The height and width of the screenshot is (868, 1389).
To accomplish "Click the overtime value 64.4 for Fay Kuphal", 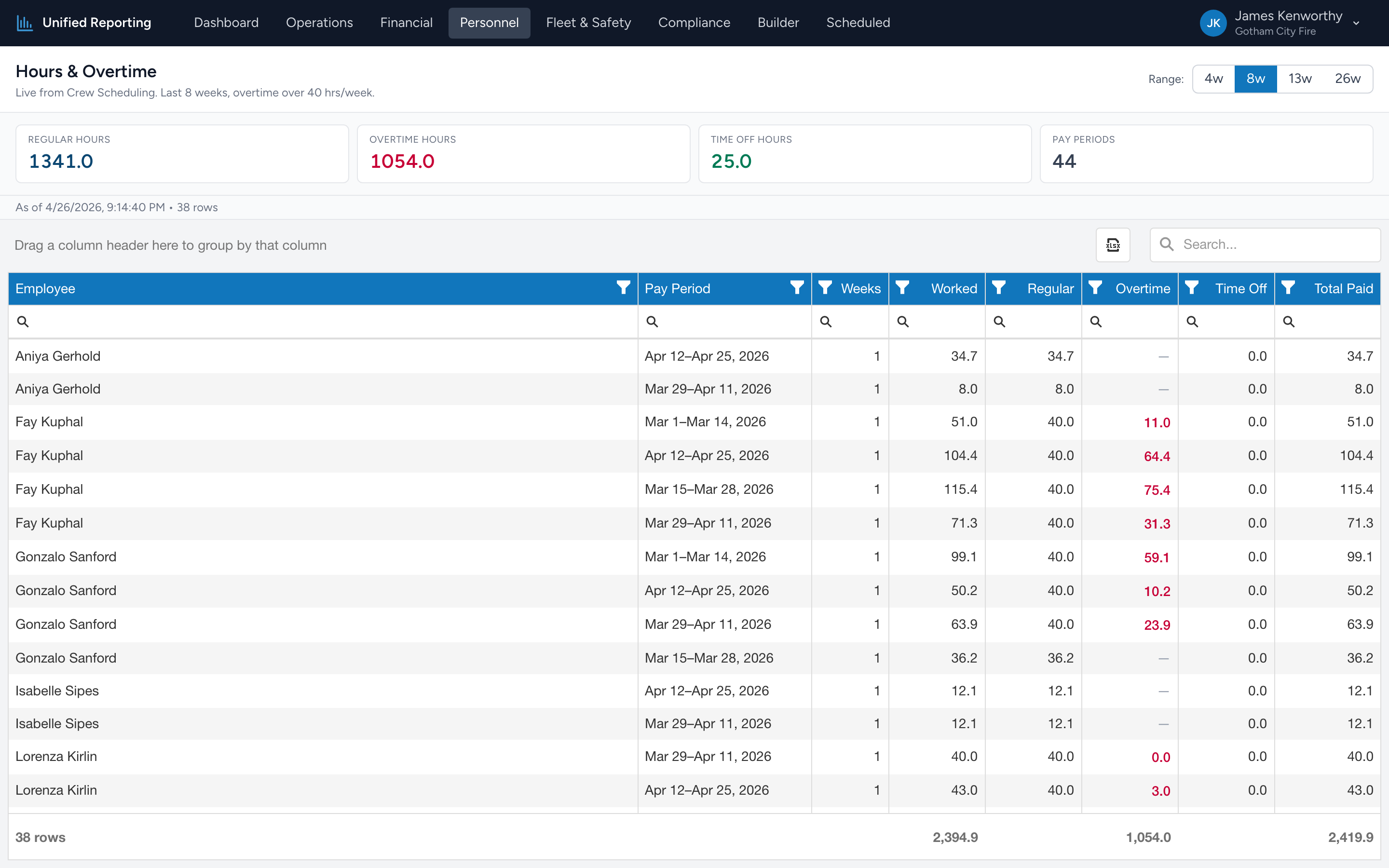I will 1157,456.
